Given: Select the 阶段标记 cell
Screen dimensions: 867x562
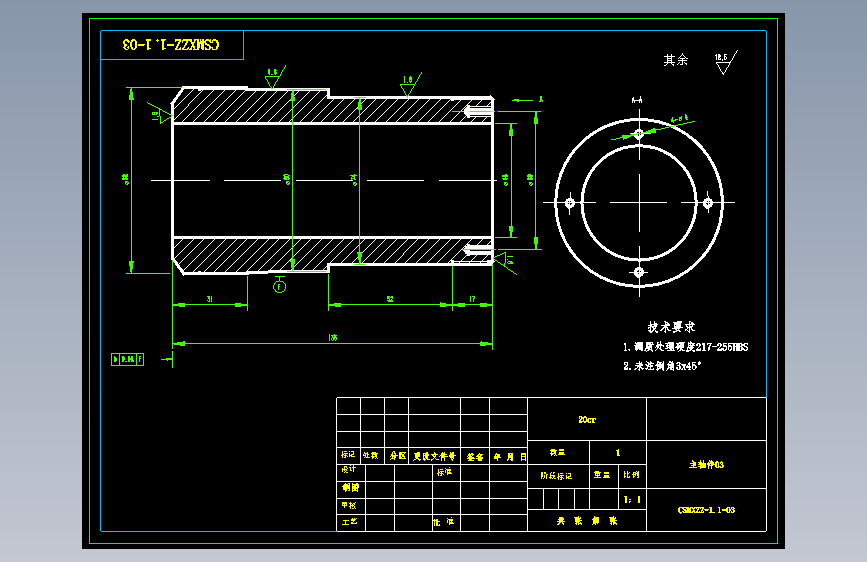Looking at the screenshot, I should (x=557, y=475).
